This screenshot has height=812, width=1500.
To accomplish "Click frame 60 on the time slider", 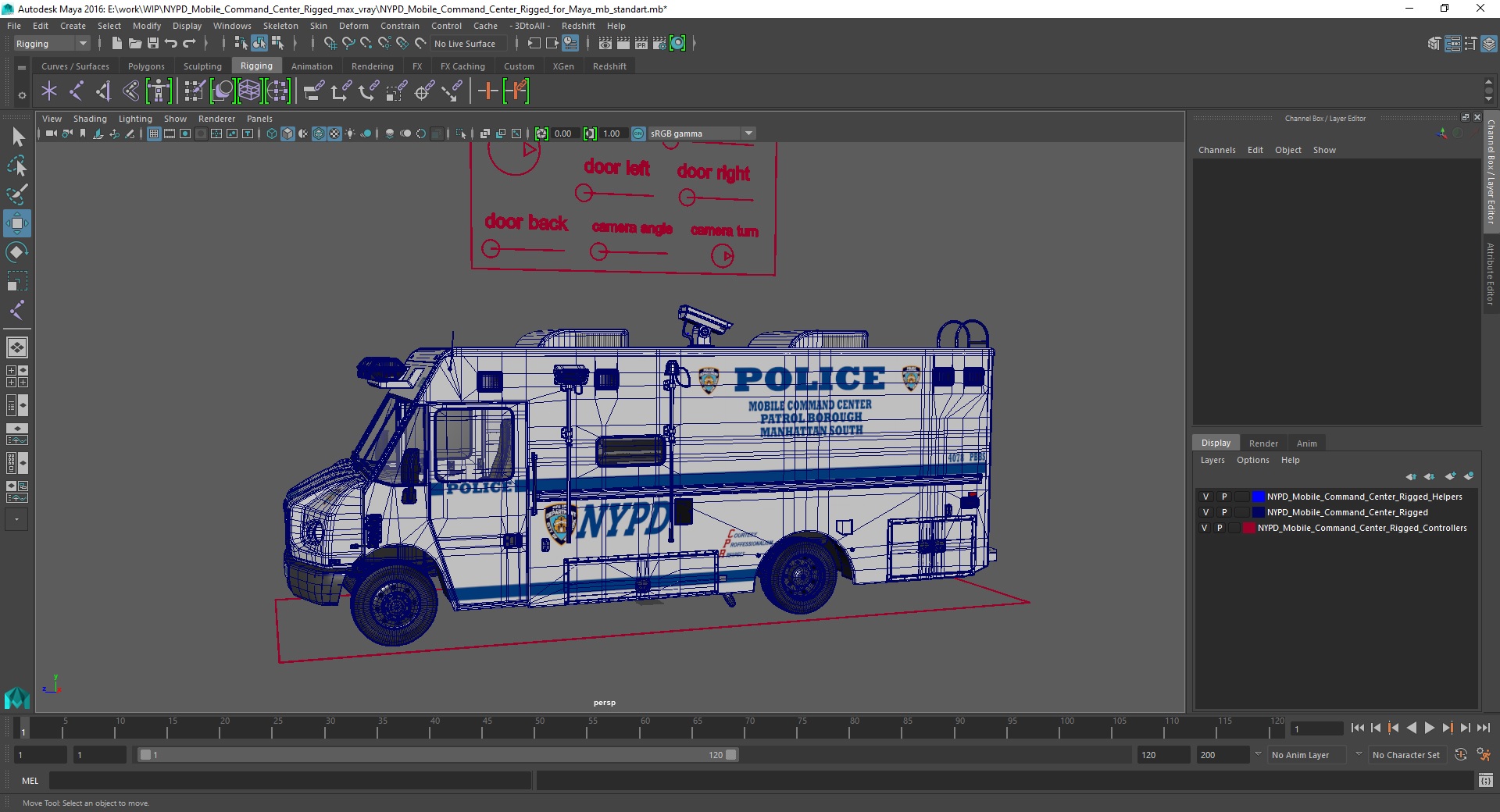I will point(645,728).
